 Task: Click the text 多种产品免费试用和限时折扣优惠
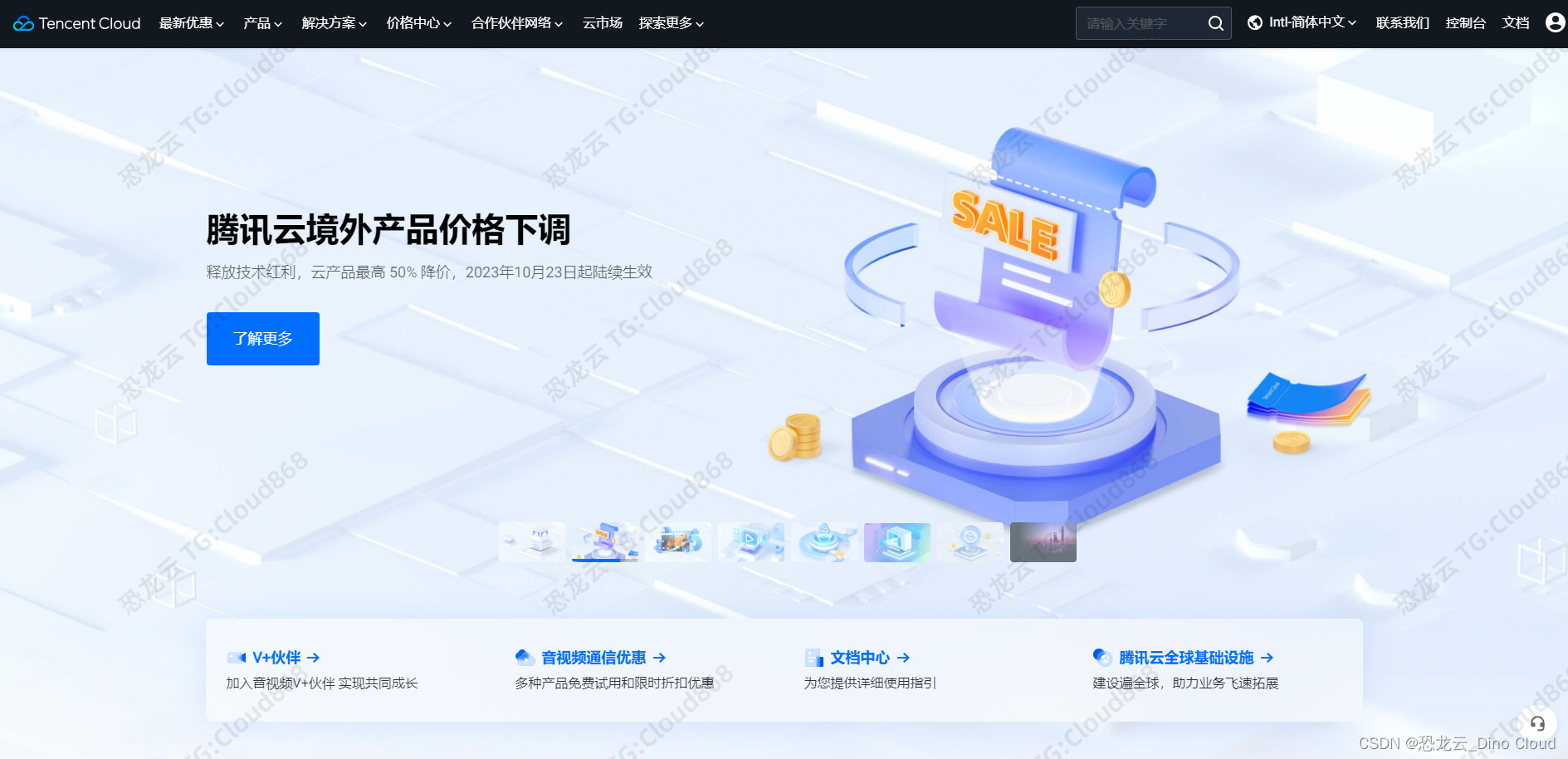[x=614, y=683]
